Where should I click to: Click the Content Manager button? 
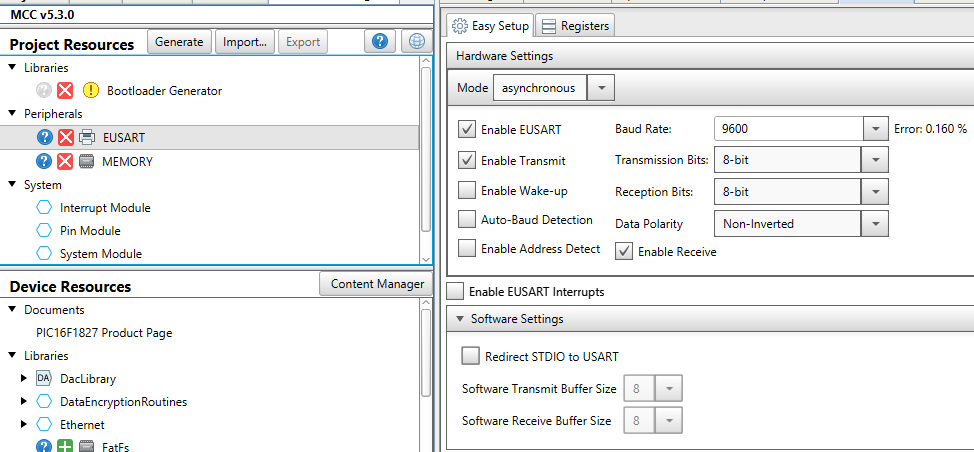coord(377,284)
